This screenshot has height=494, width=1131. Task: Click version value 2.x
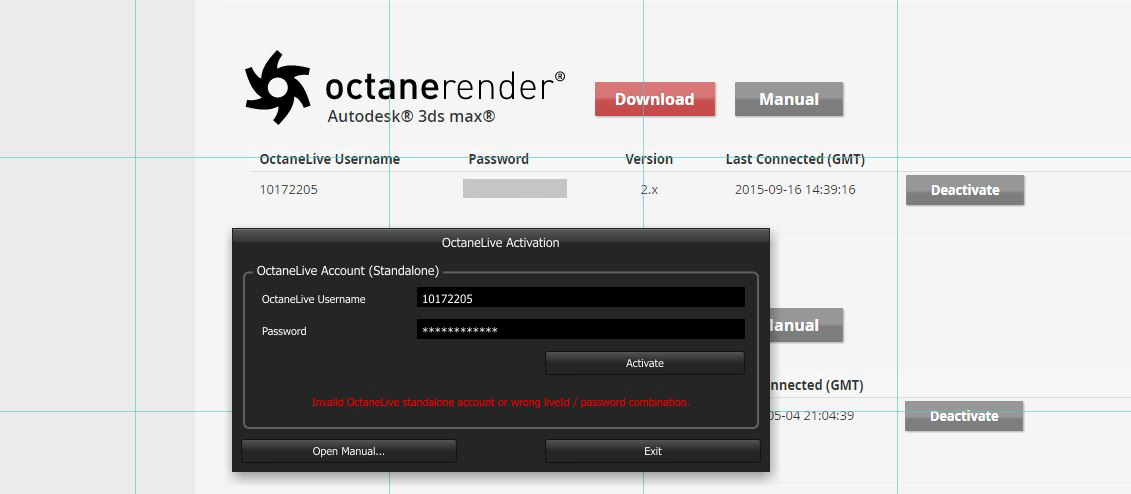[x=648, y=190]
